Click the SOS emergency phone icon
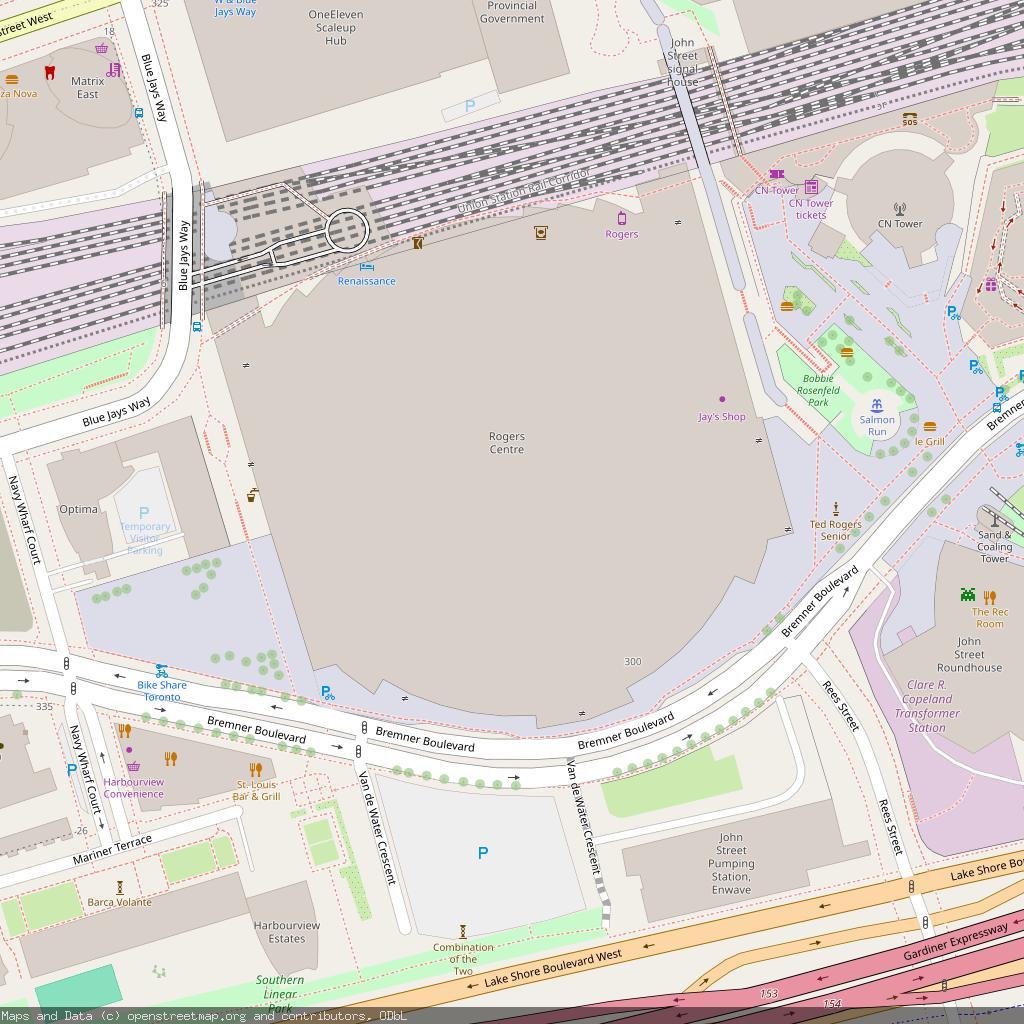The image size is (1024, 1024). click(x=910, y=120)
